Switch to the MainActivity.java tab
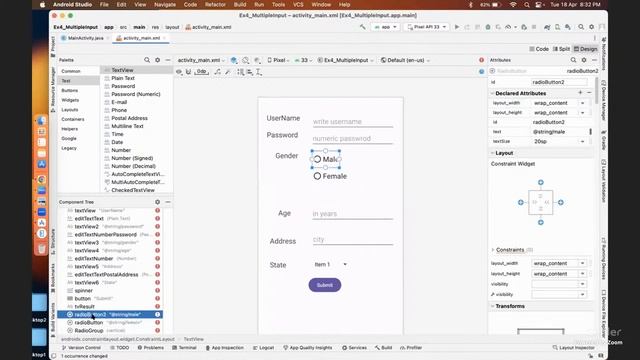Image resolution: width=640 pixels, height=360 pixels. point(85,38)
